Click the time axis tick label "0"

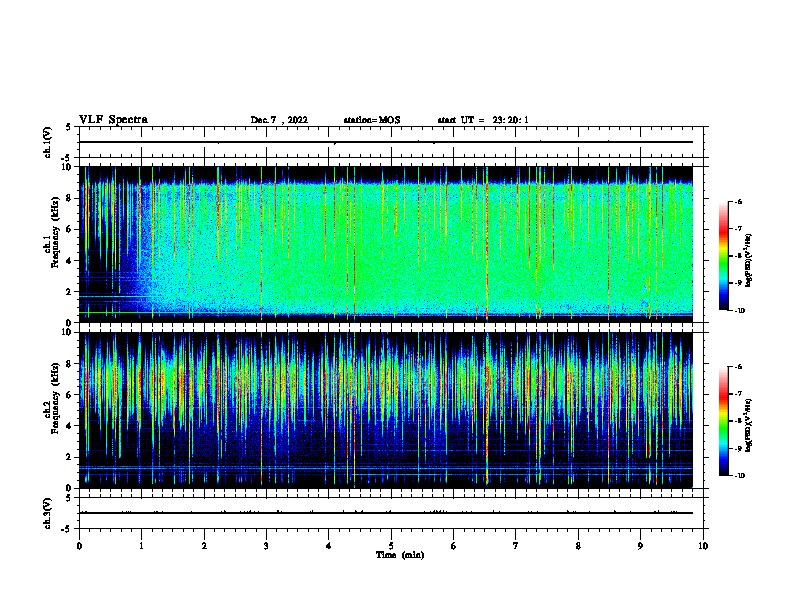(79, 546)
